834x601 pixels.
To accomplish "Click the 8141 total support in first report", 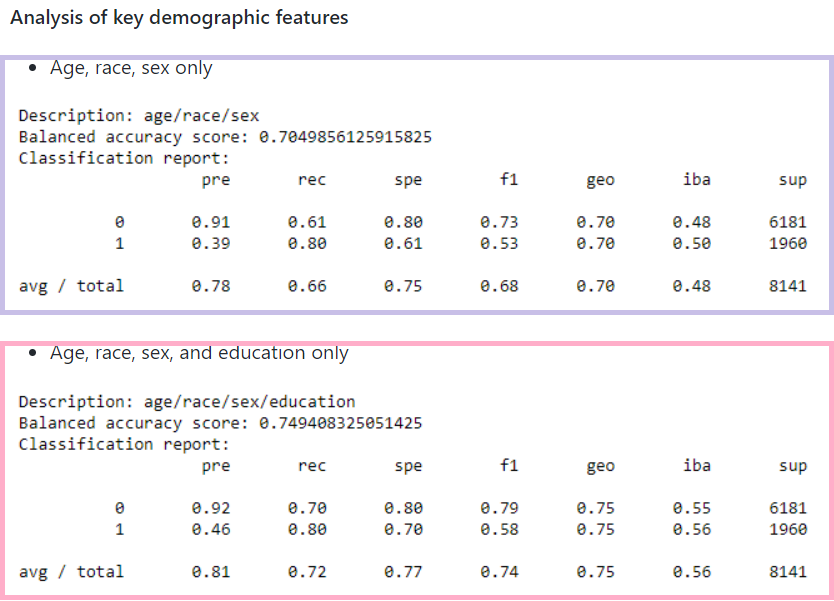I will point(787,286).
